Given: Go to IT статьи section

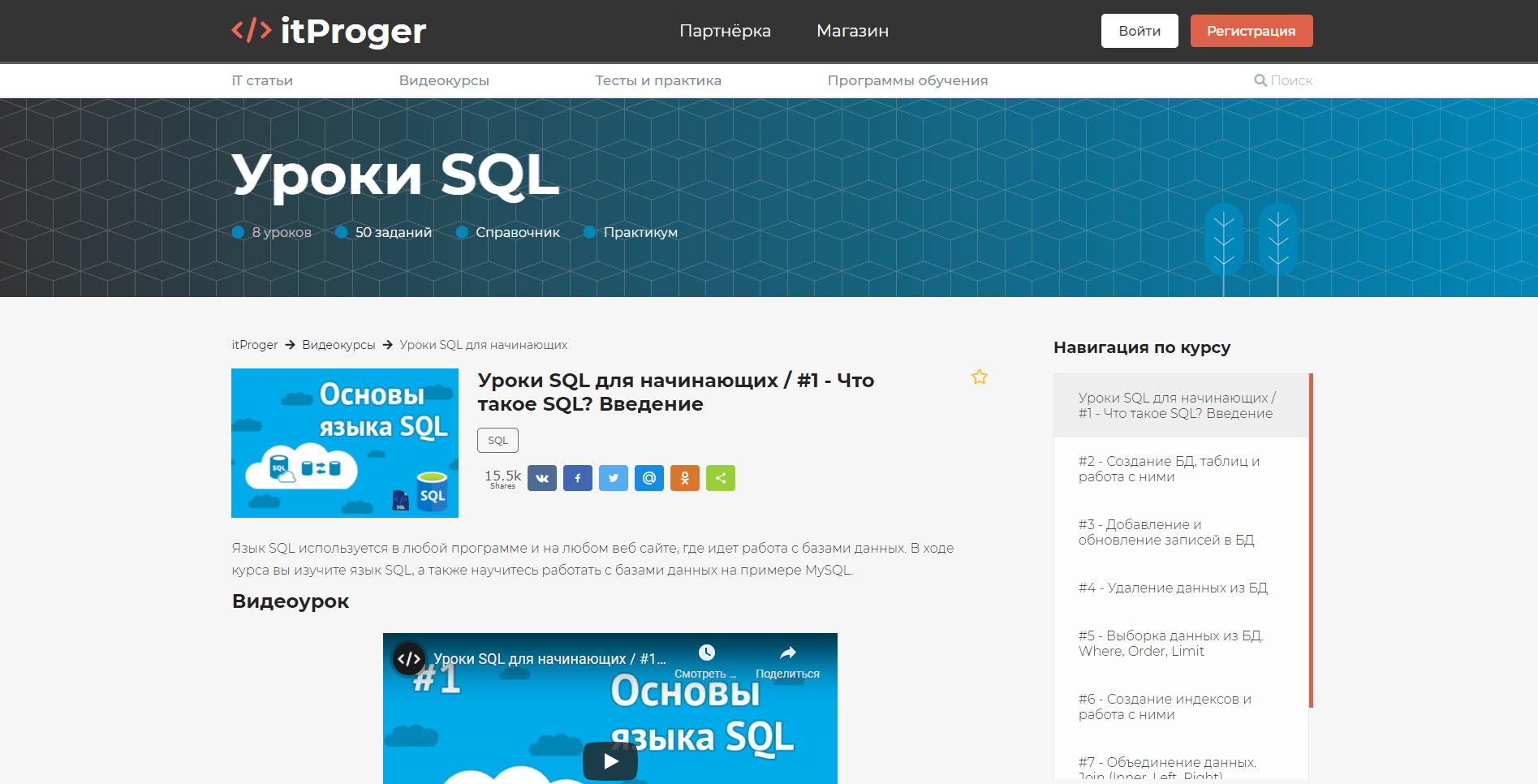Looking at the screenshot, I should pos(262,80).
